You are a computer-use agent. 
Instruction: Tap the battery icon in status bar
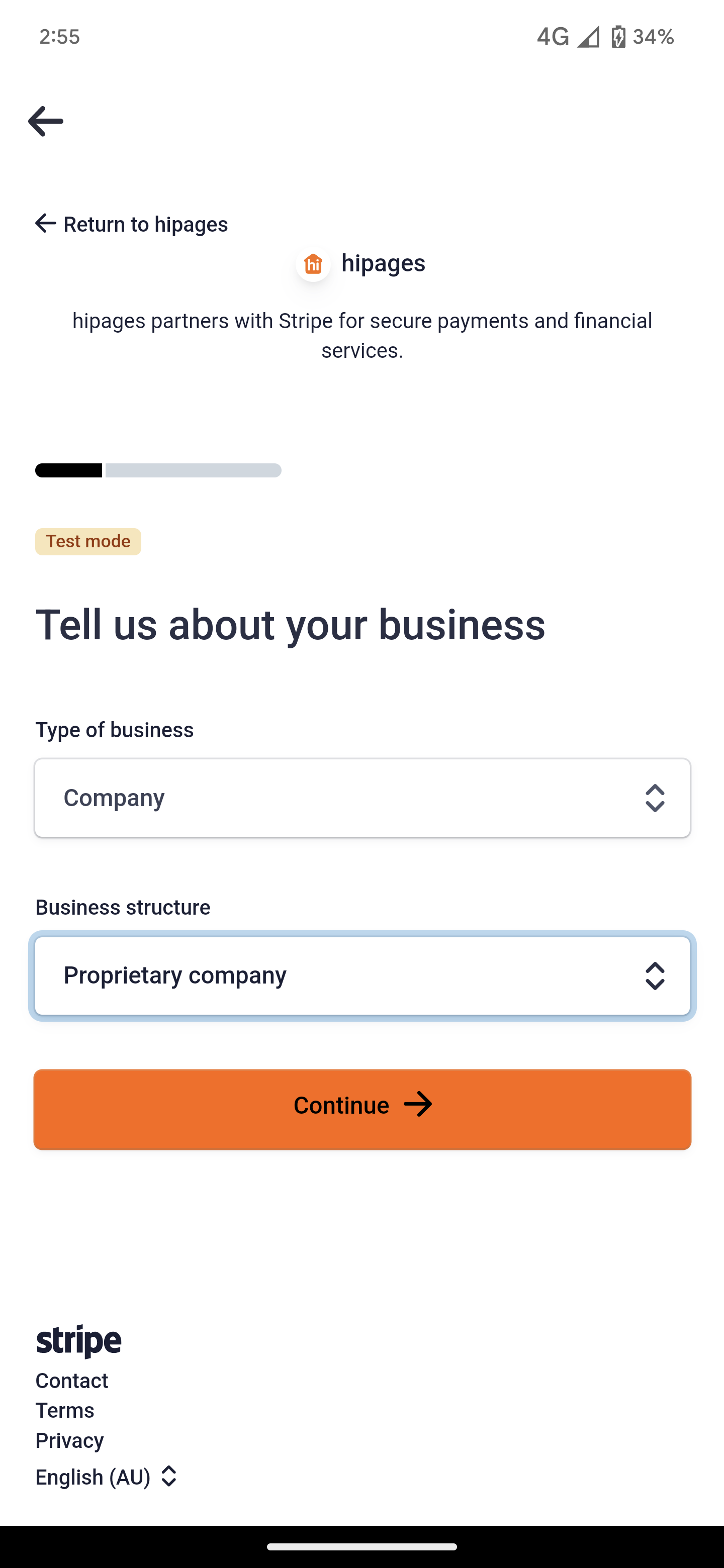618,37
